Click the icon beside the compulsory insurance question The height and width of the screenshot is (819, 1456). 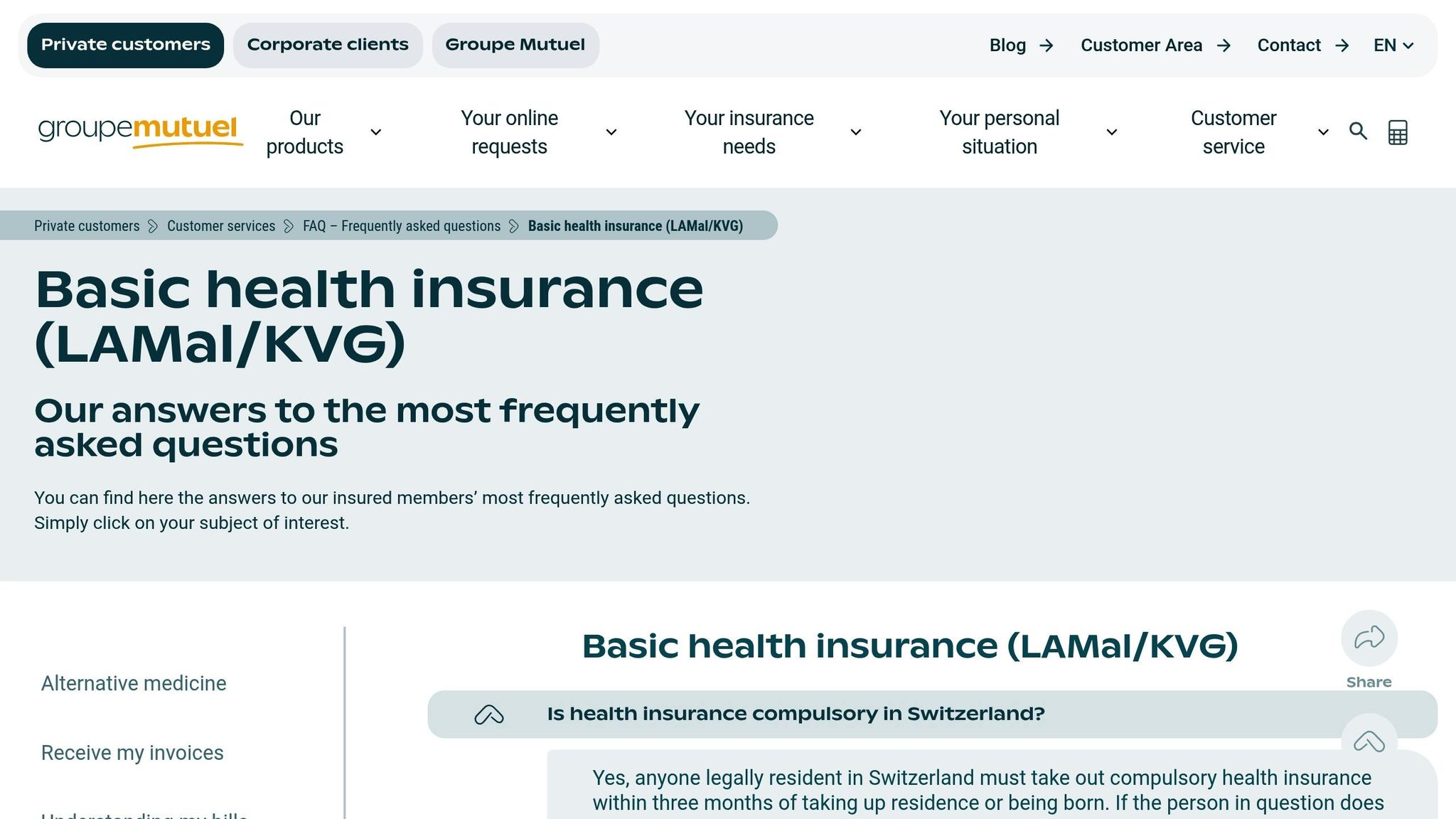(489, 714)
